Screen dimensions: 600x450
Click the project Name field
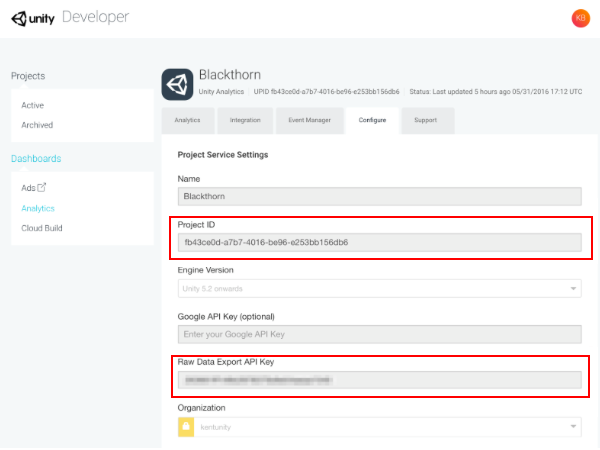379,197
